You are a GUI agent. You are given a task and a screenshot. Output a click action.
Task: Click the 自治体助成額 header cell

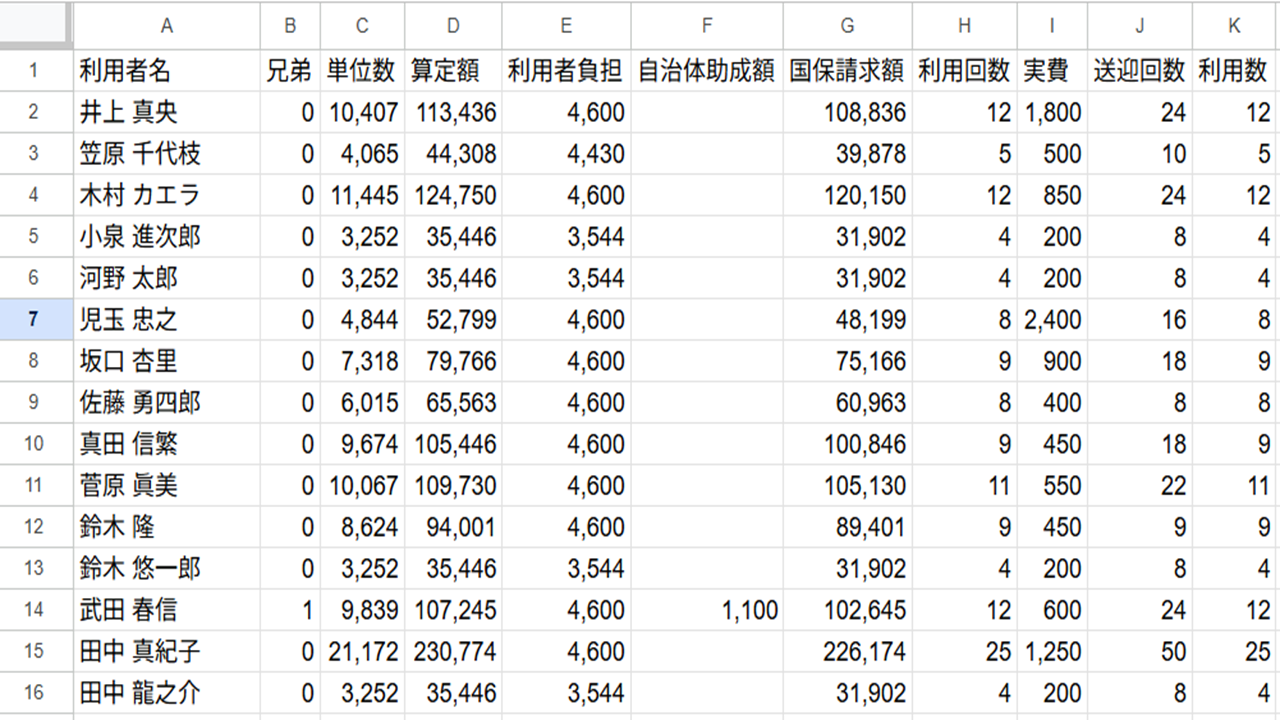tap(706, 71)
